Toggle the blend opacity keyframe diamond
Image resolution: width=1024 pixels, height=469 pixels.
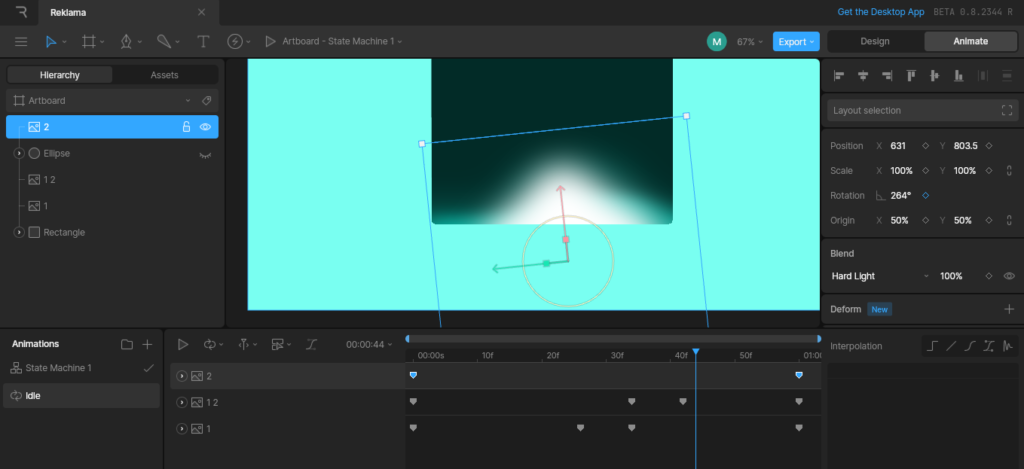tap(989, 276)
